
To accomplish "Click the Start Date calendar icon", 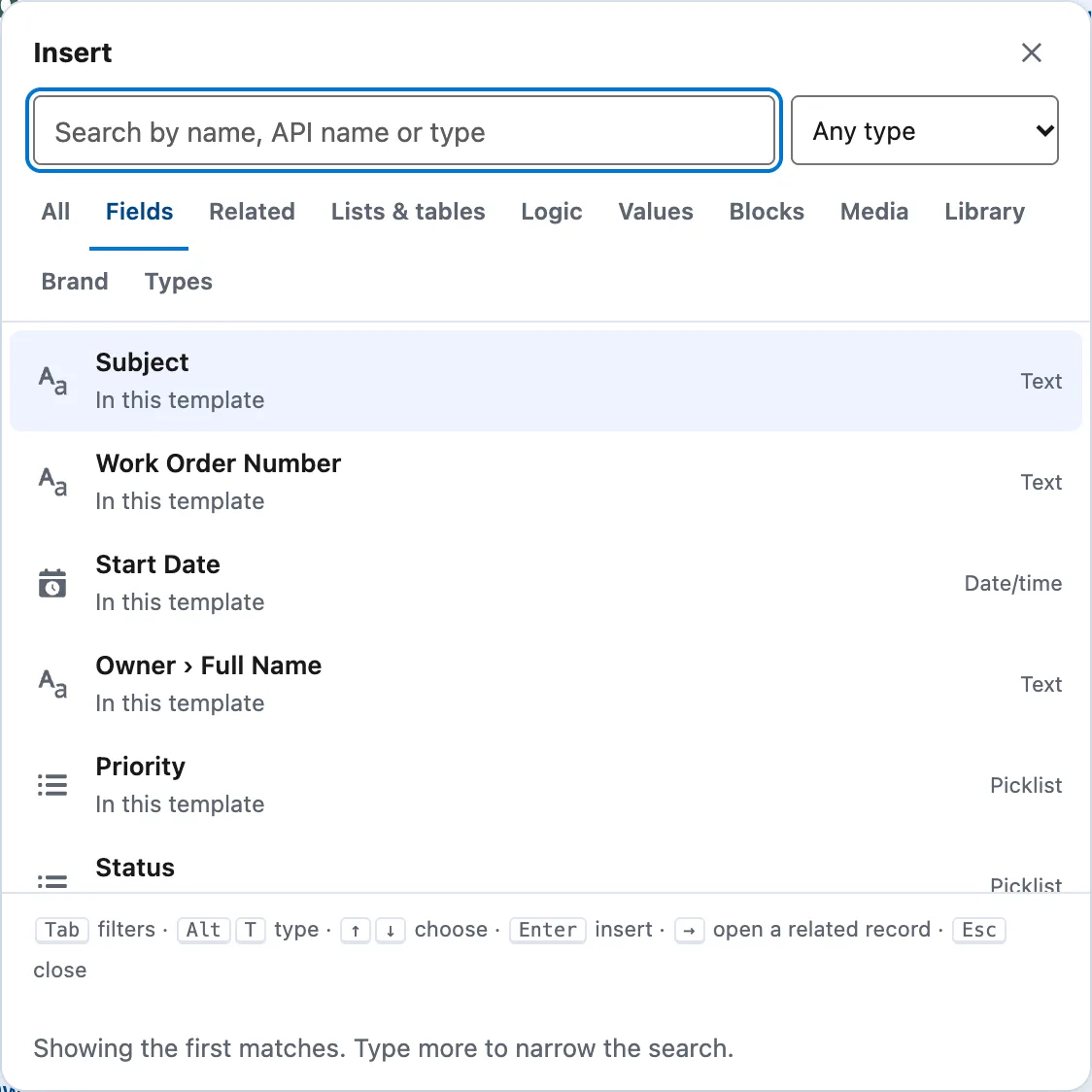I will pyautogui.click(x=52, y=583).
